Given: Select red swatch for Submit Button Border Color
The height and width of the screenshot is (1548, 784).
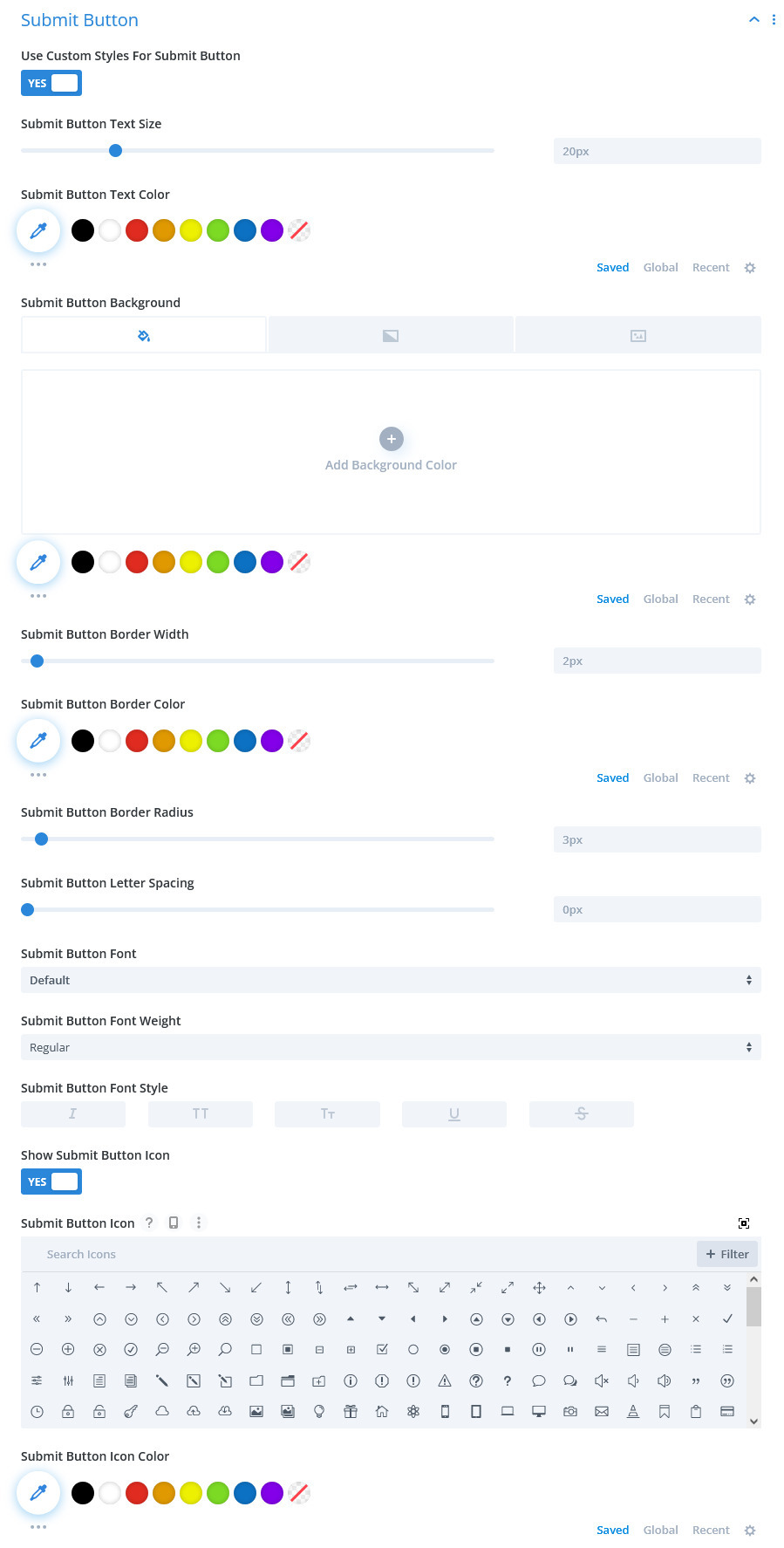Looking at the screenshot, I should click(x=137, y=741).
